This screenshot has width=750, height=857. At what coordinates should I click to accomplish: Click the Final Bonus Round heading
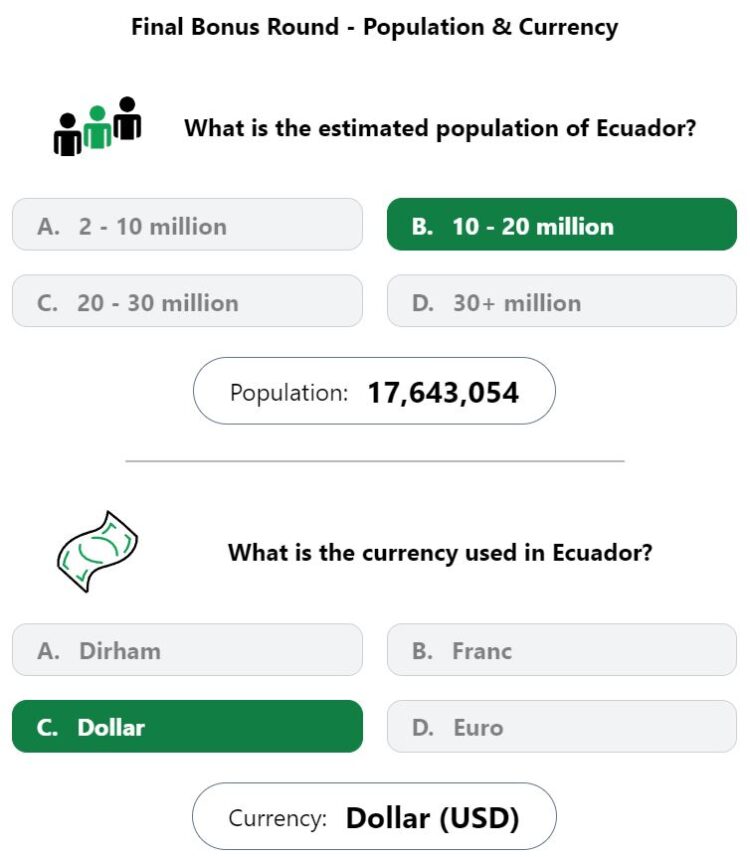pyautogui.click(x=375, y=27)
